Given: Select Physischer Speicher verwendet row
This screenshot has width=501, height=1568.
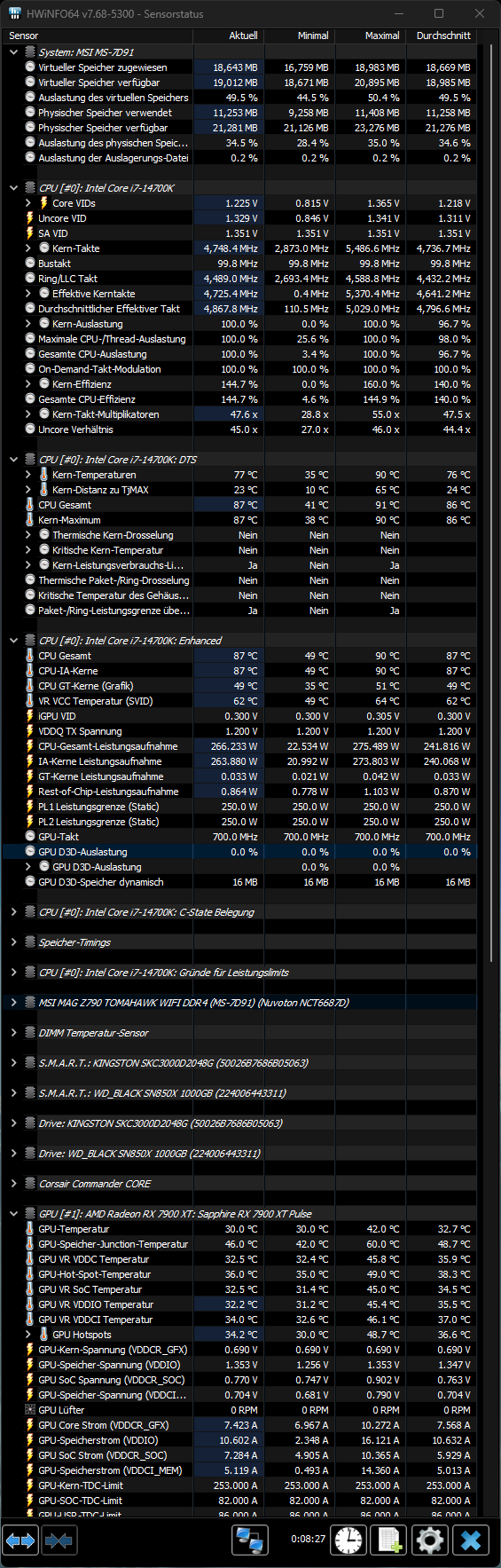Looking at the screenshot, I should (x=239, y=113).
